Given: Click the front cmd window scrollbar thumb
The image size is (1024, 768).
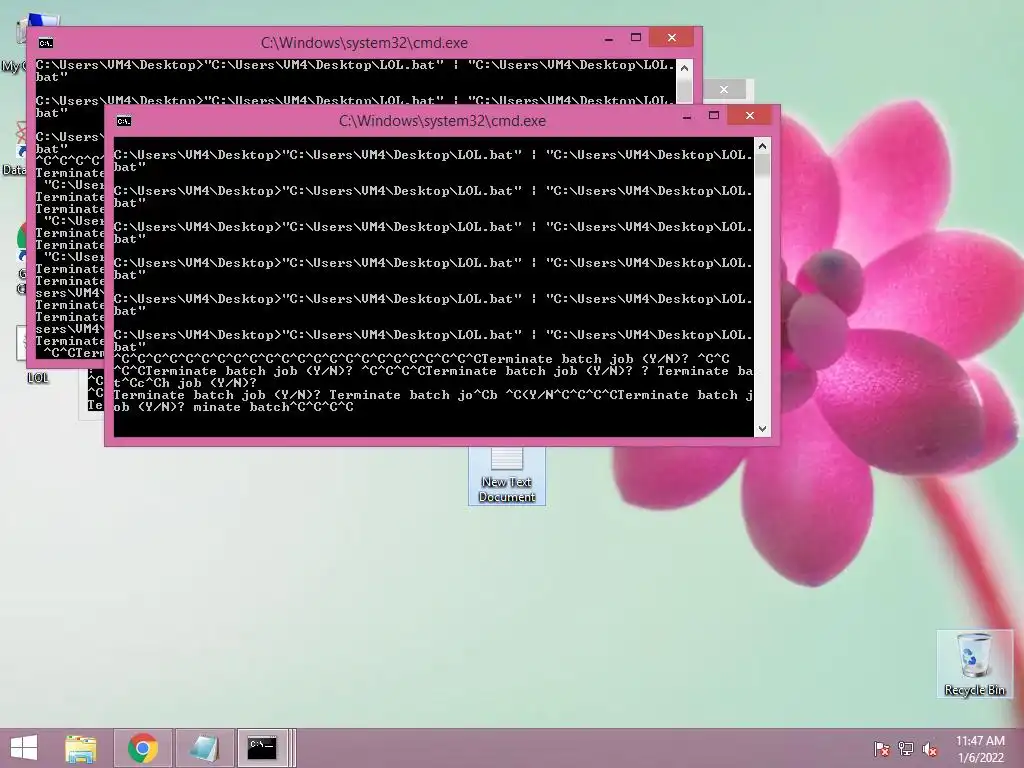Looking at the screenshot, I should point(762,166).
